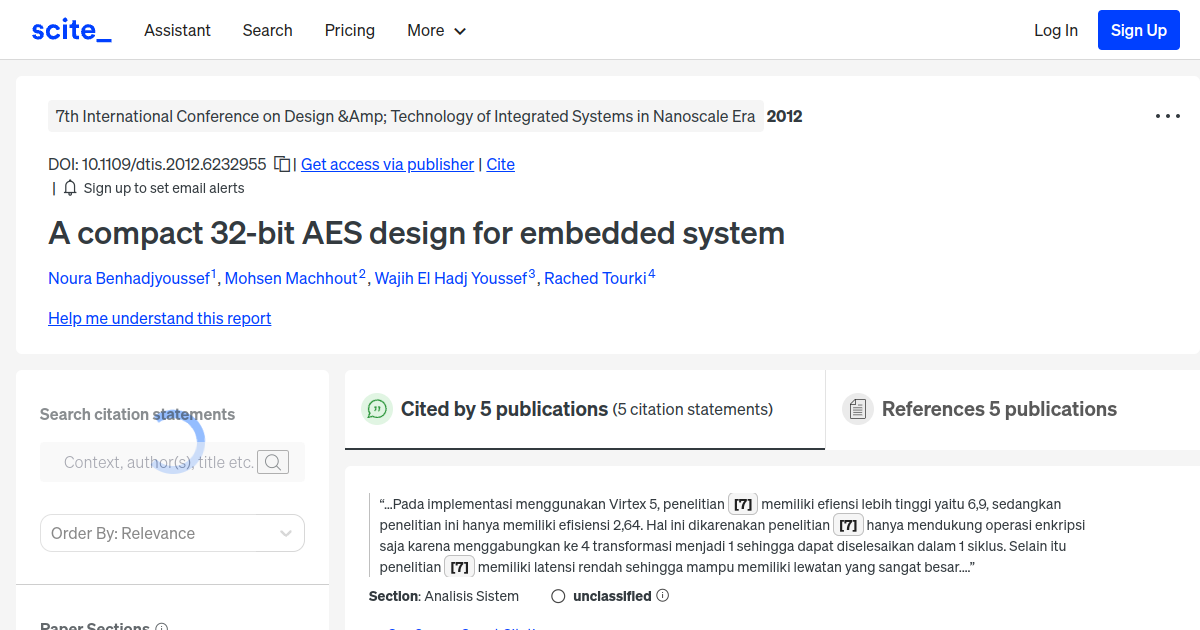Click the green citation statement bubble icon
The image size is (1200, 630).
pos(377,409)
